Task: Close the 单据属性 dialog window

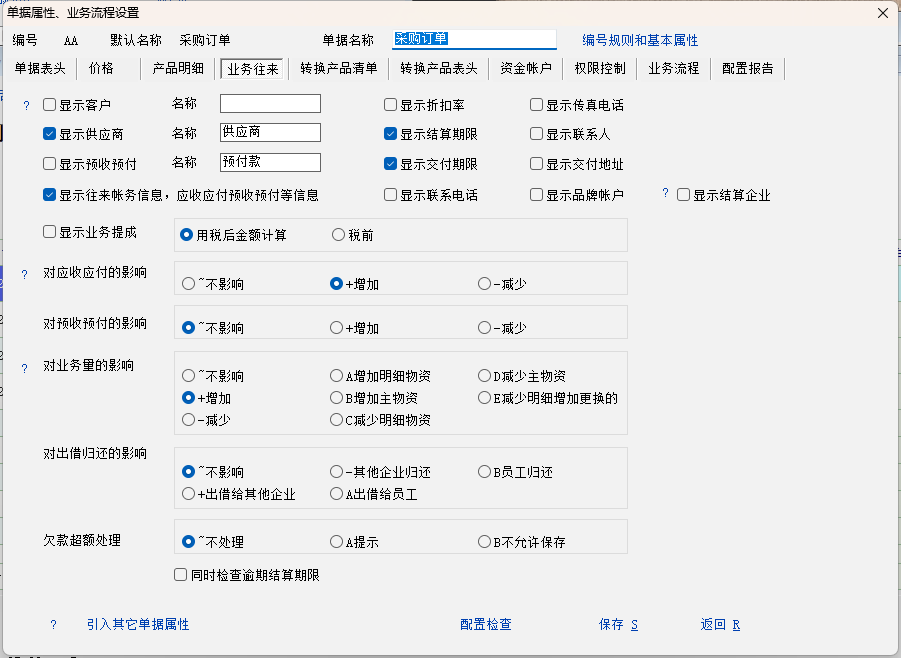Action: pos(881,13)
